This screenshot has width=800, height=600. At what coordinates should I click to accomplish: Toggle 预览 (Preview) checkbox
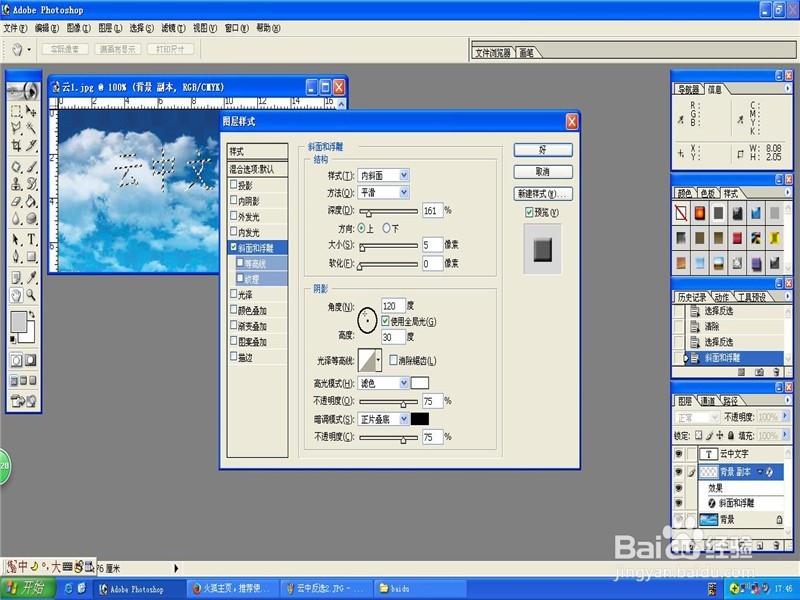tap(529, 212)
